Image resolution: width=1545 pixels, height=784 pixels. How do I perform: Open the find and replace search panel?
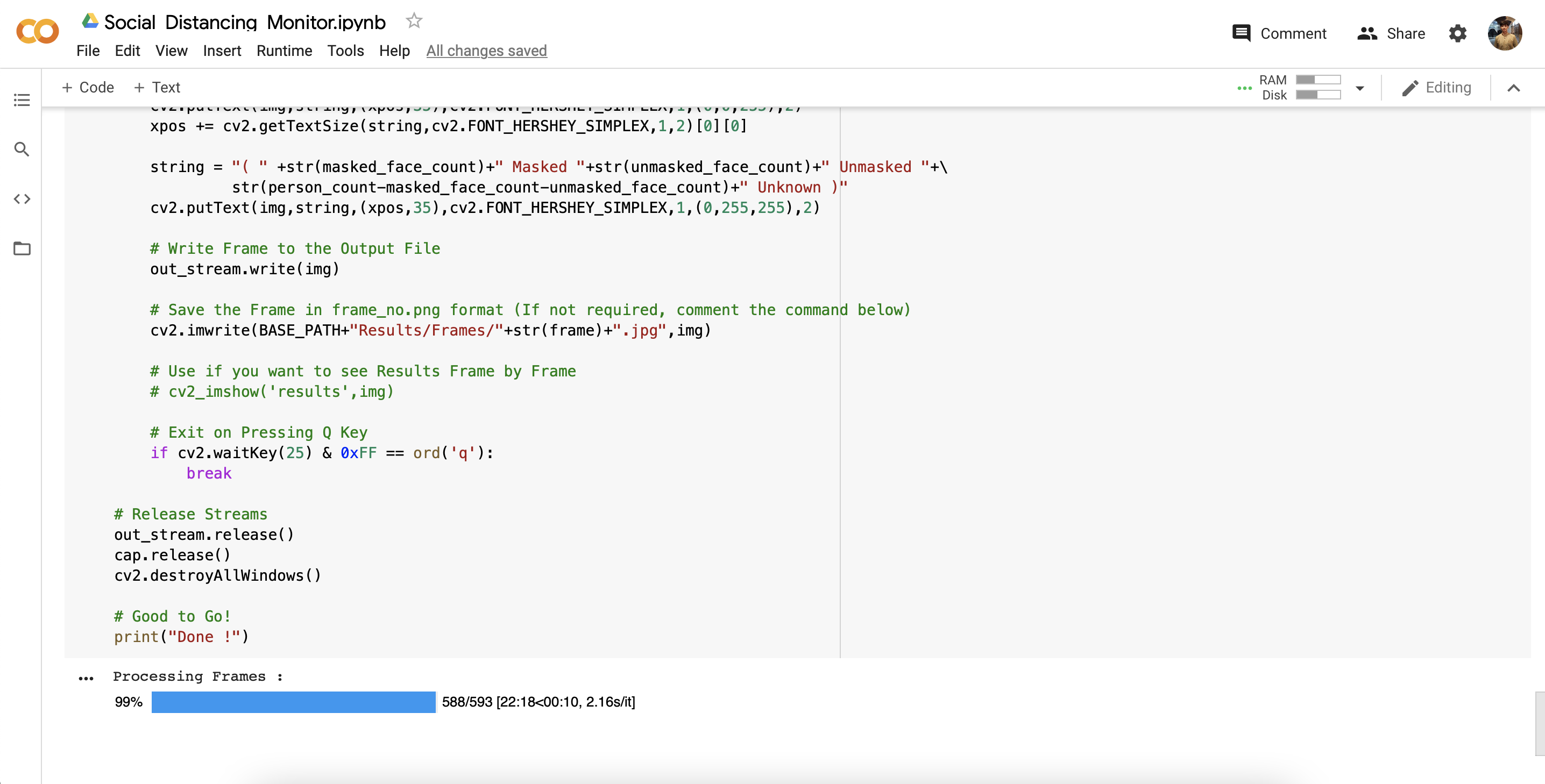[22, 149]
